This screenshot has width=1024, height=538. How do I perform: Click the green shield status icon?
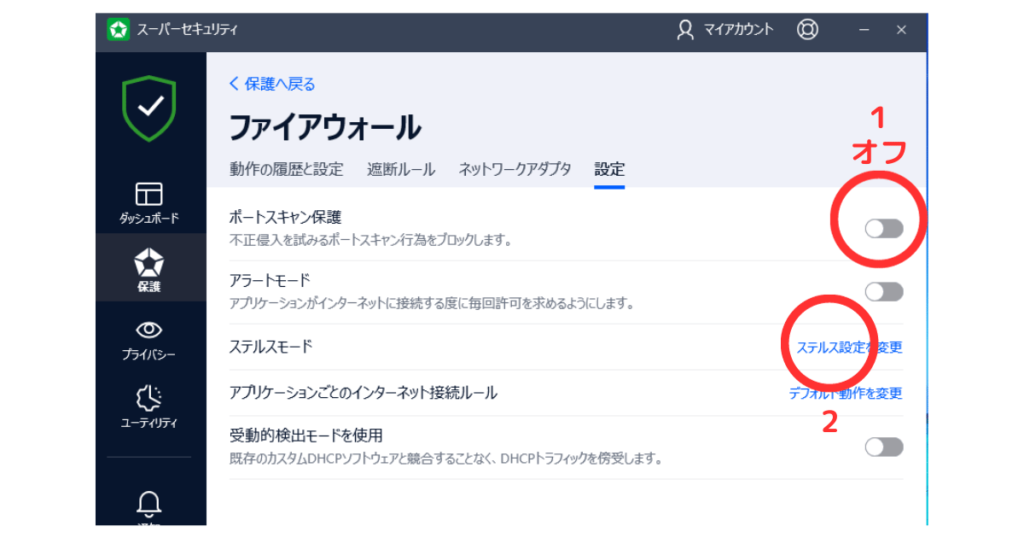pos(150,109)
